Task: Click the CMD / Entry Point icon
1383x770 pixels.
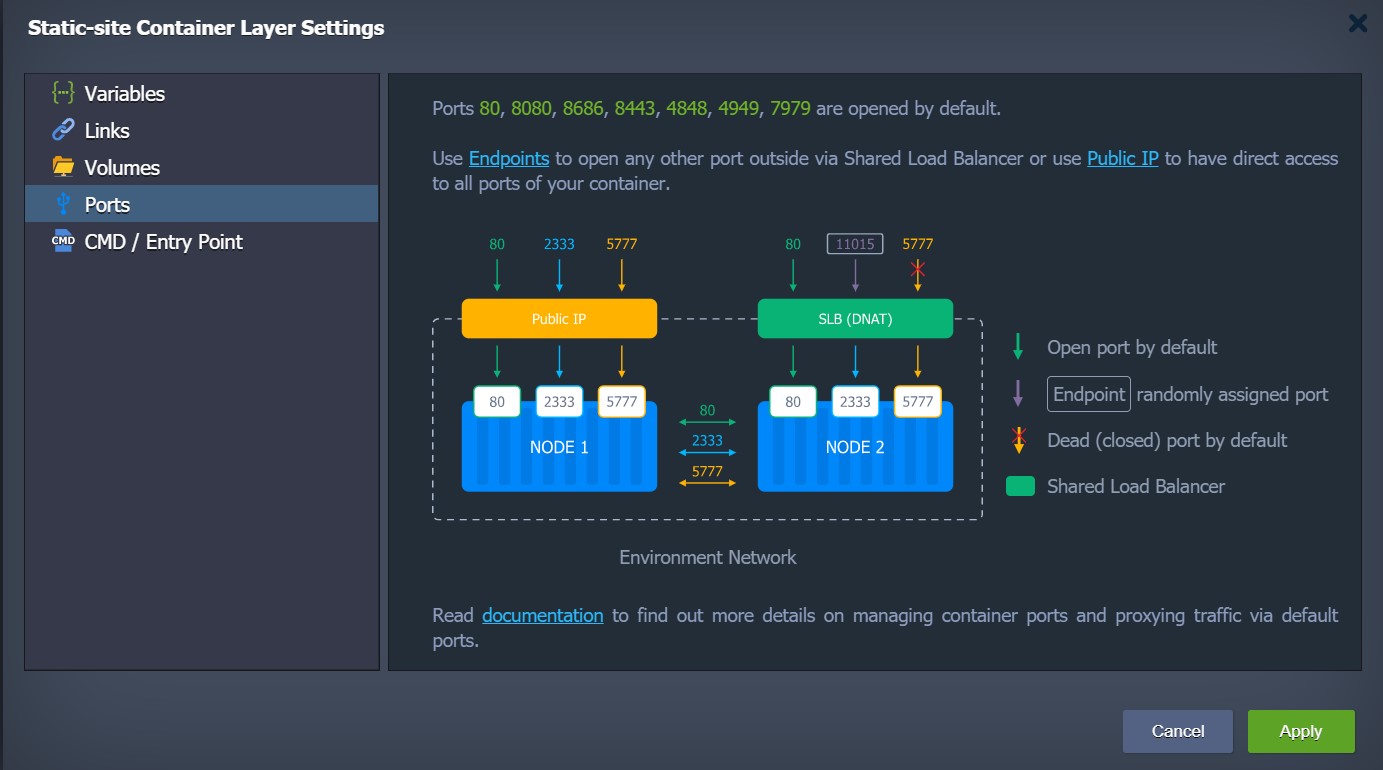Action: tap(63, 241)
